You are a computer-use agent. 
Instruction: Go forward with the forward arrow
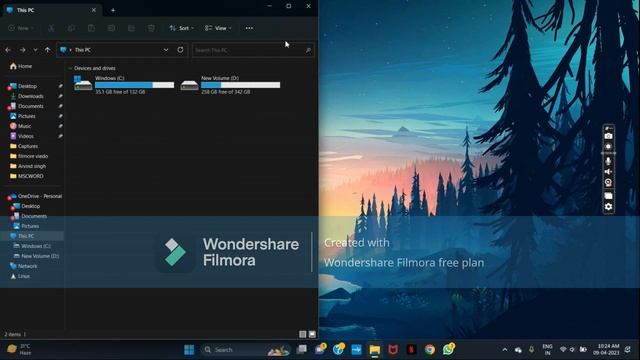pos(22,50)
